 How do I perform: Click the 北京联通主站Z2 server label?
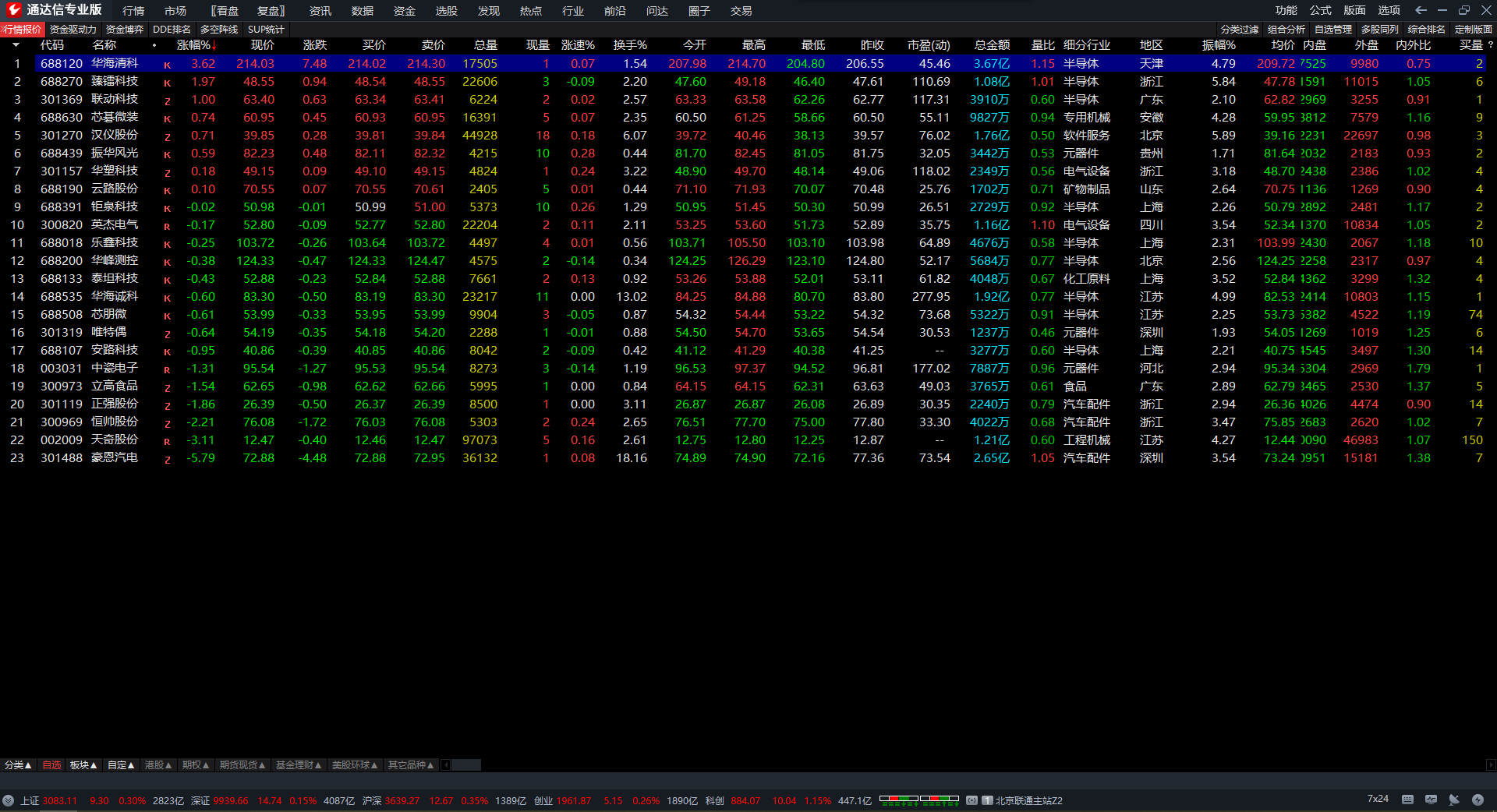1028,800
